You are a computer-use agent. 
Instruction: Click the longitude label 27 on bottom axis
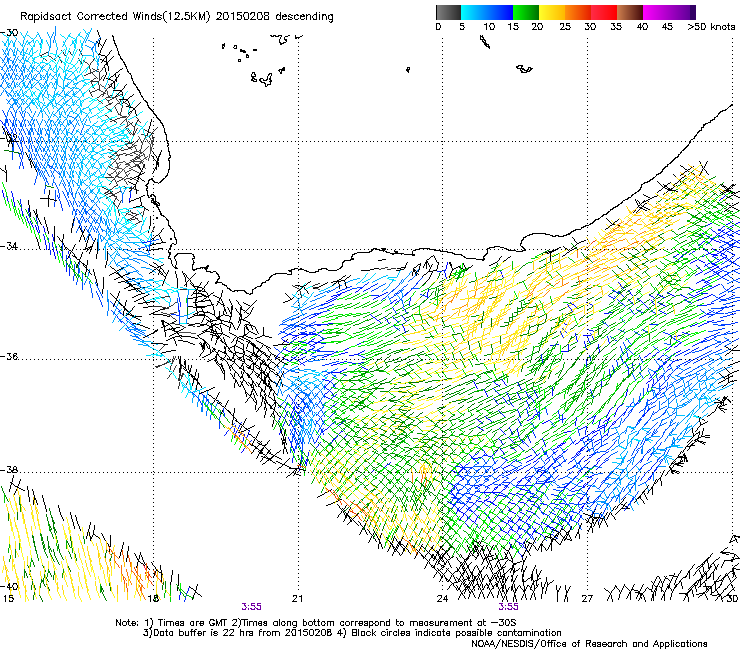point(587,599)
